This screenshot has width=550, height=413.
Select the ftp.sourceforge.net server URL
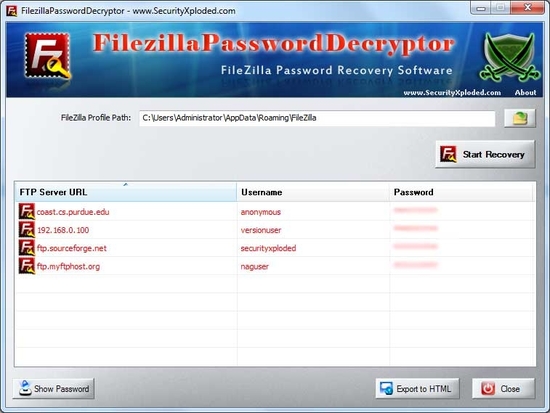coord(72,248)
